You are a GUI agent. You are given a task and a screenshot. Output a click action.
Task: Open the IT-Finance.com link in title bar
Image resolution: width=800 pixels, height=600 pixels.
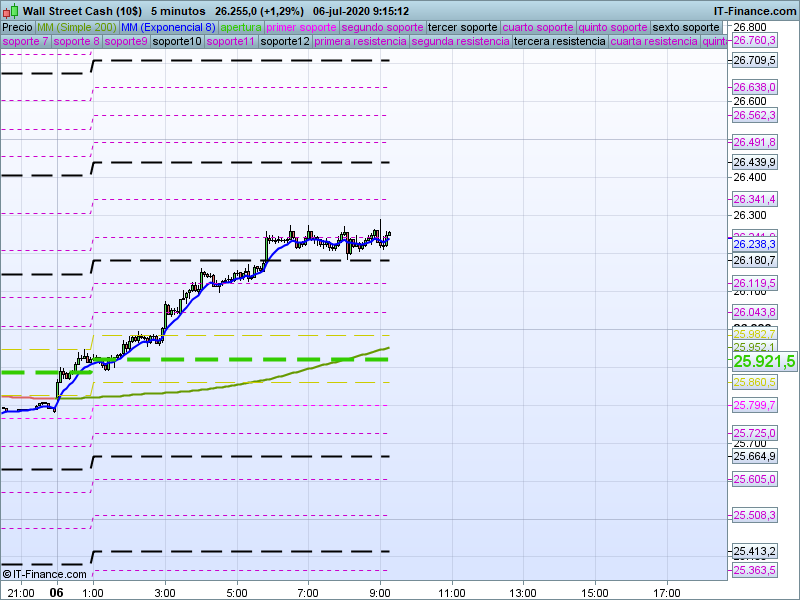755,11
